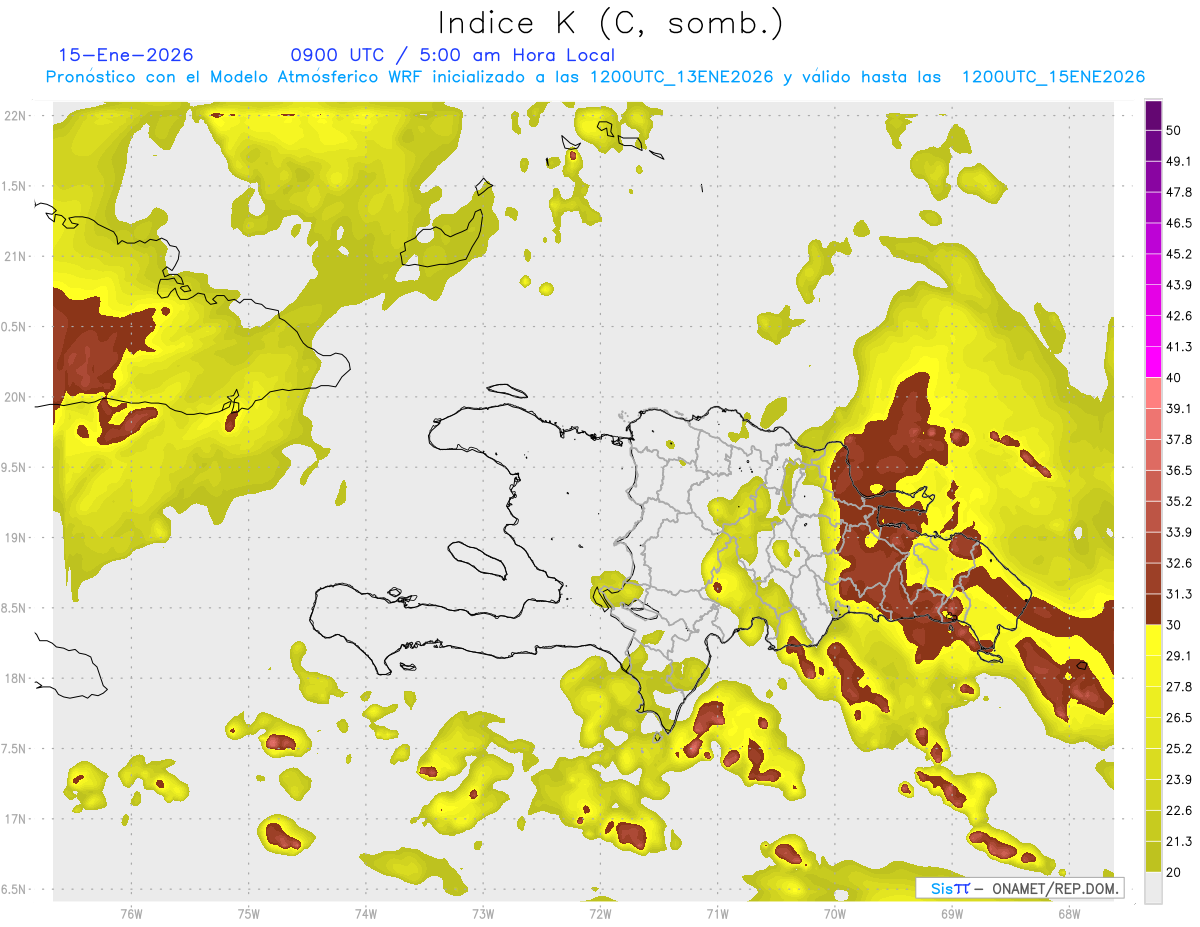The height and width of the screenshot is (927, 1200).
Task: Click the "0900 UTC / 5:00 am Hora Local" time
Action: pos(452,55)
